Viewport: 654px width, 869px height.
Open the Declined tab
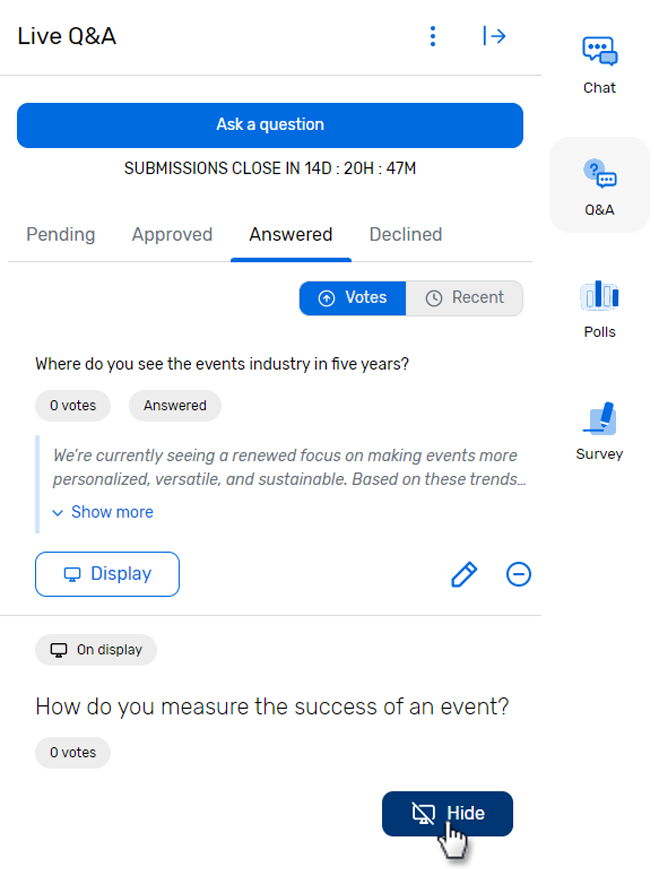click(406, 235)
